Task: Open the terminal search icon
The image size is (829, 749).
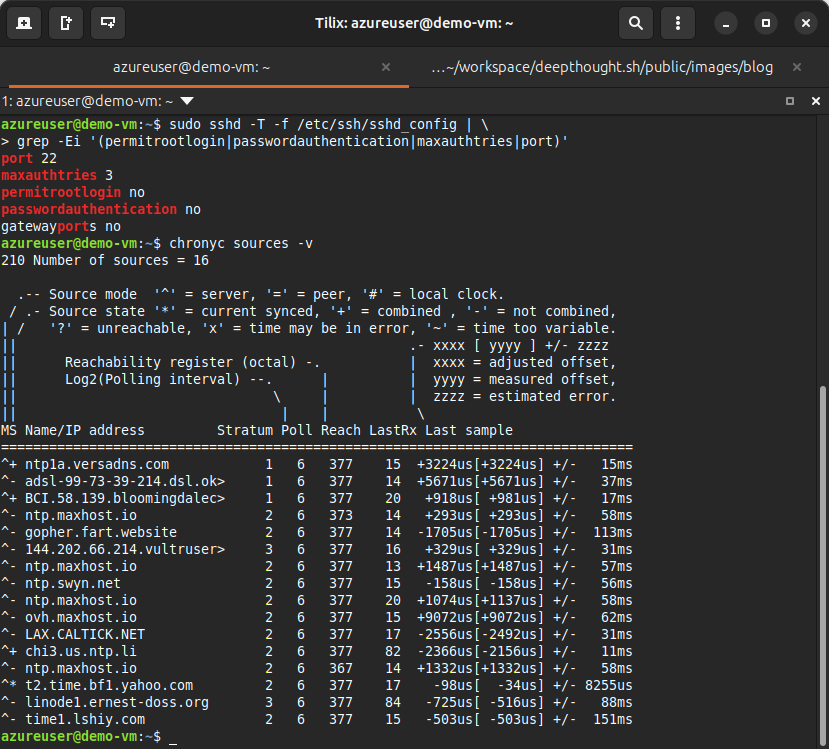Action: click(x=635, y=23)
